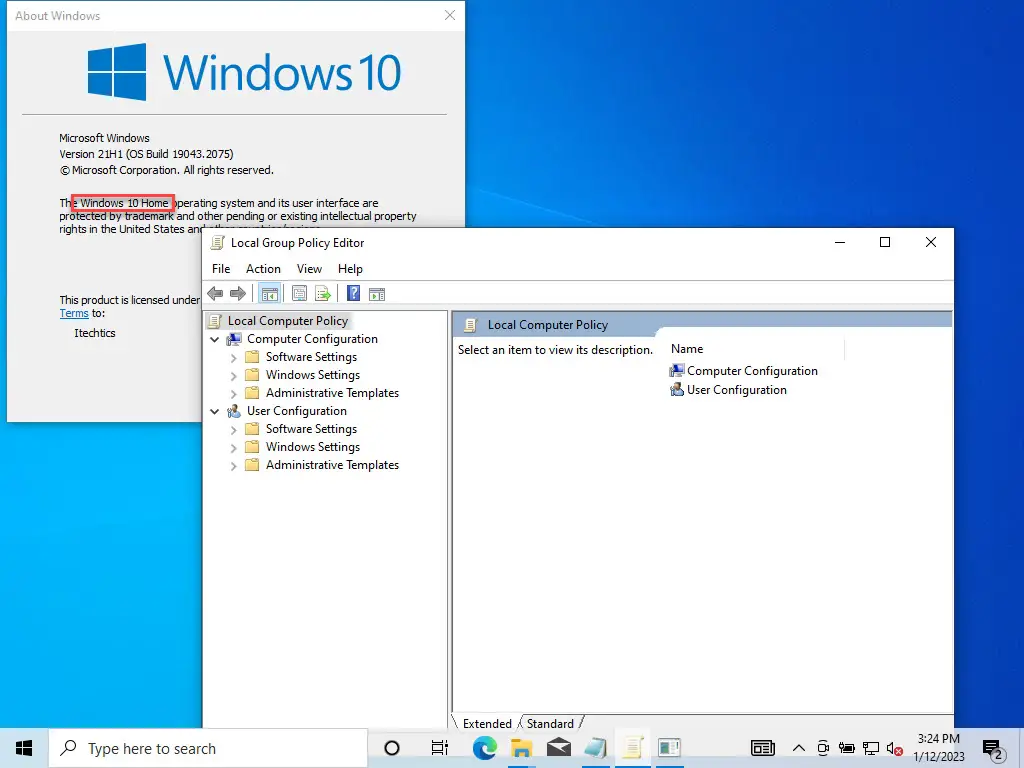Select Administrative Templates folder under User Configuration
1024x768 pixels.
click(332, 464)
